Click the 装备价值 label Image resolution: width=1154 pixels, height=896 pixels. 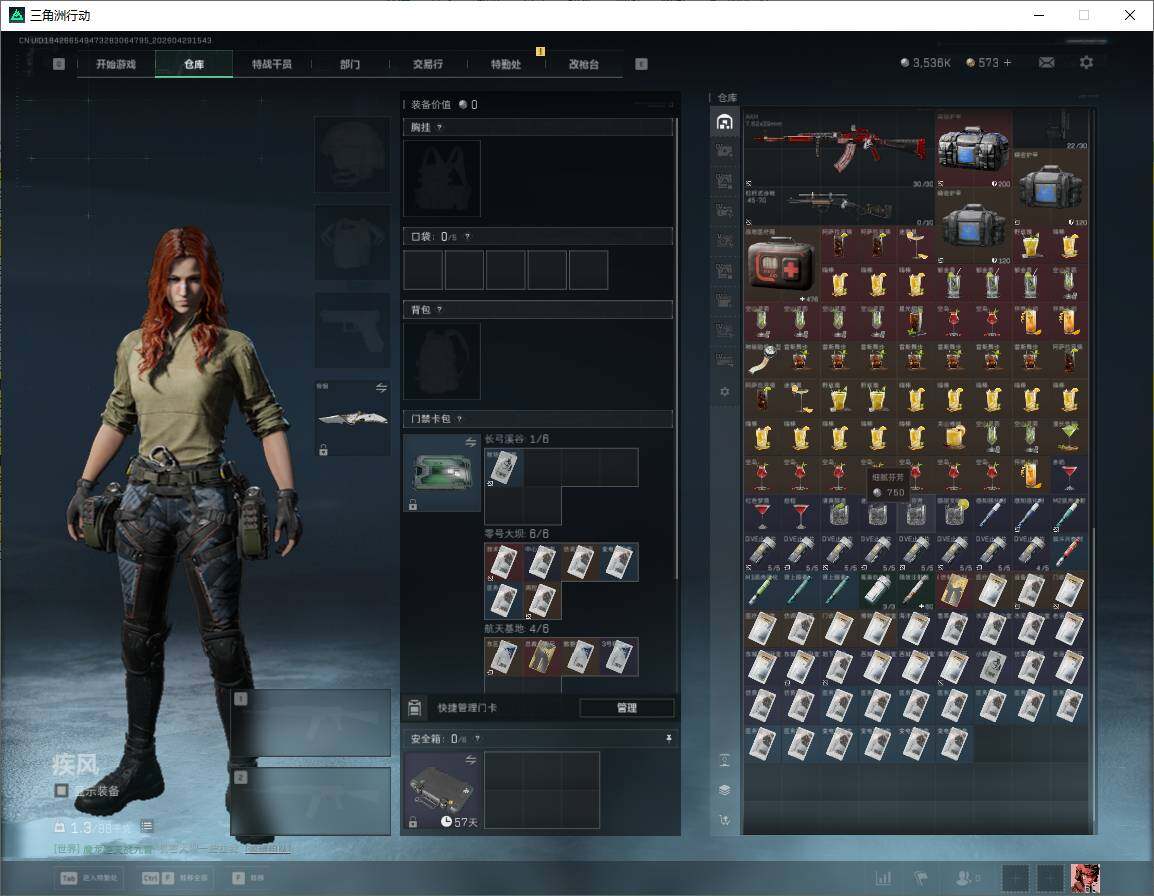click(431, 105)
